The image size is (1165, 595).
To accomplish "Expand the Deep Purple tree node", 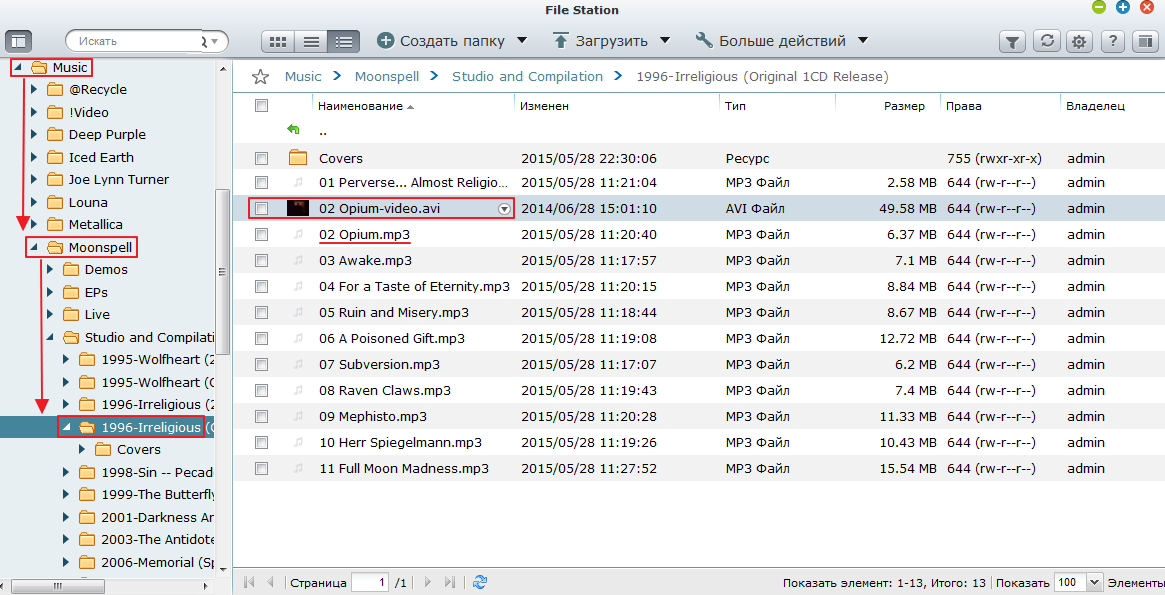I will point(34,134).
